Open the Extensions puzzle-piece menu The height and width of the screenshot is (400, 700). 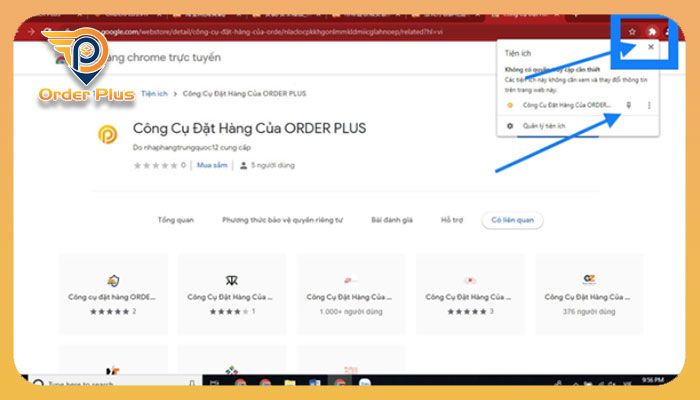[x=652, y=32]
